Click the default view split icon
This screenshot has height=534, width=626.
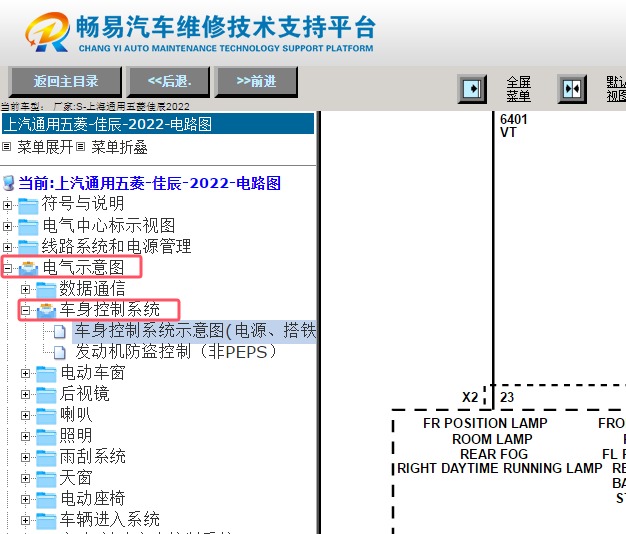[x=572, y=89]
